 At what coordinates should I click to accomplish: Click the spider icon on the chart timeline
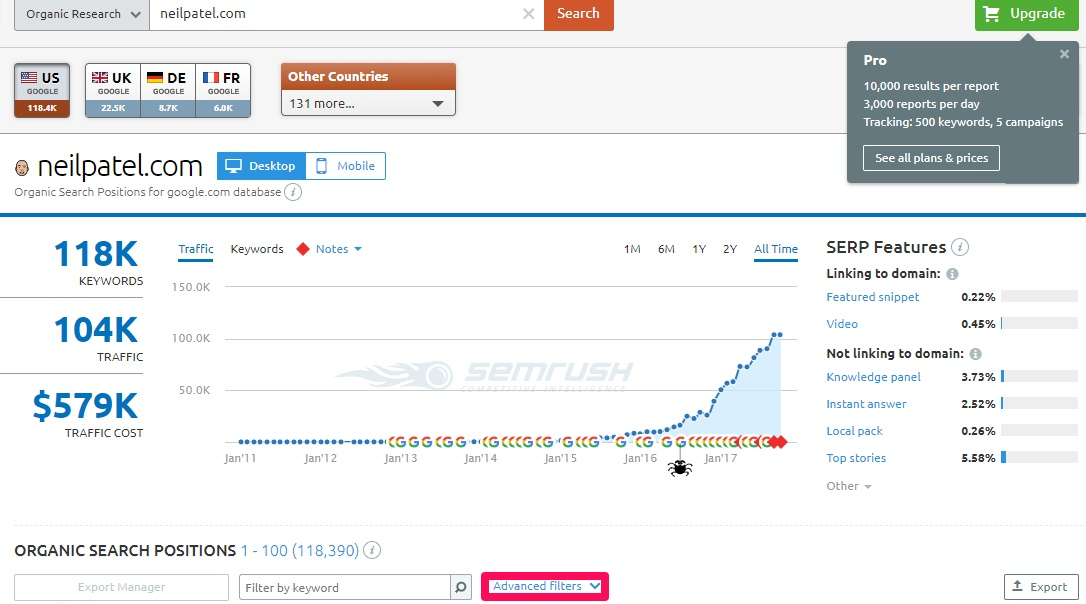click(x=680, y=466)
